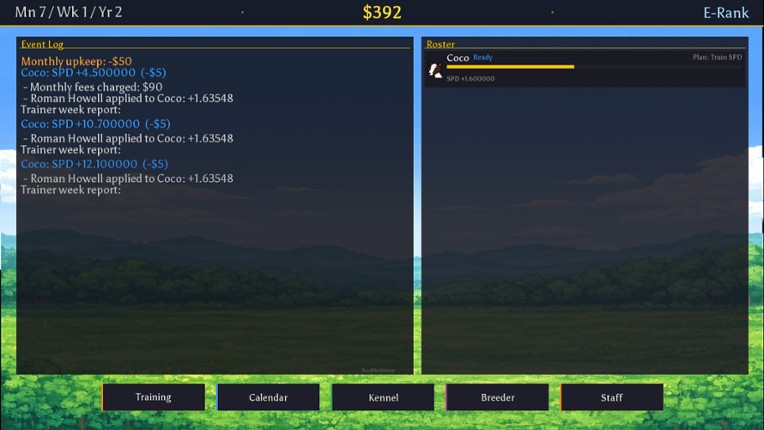This screenshot has width=764, height=430.
Task: Click the Event Log panel header
Action: click(39, 45)
